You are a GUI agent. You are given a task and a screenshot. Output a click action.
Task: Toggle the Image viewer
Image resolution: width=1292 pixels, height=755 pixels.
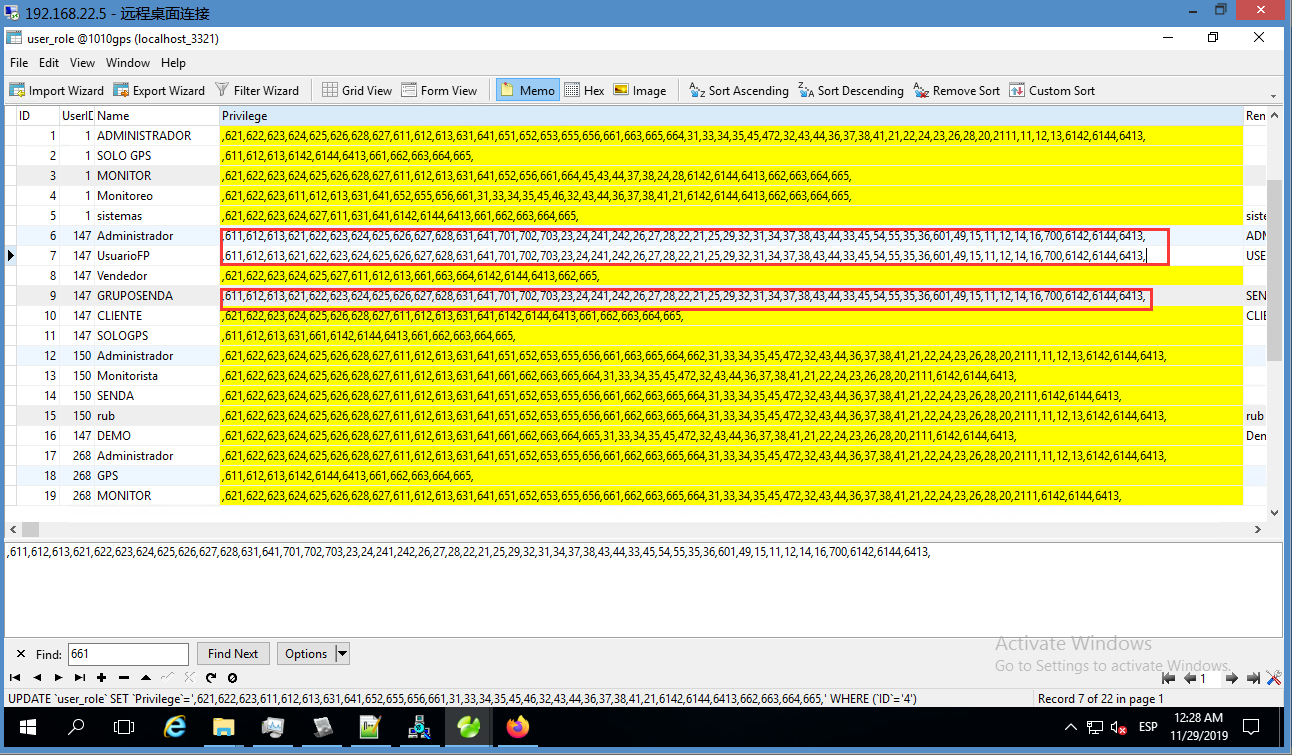tap(639, 90)
